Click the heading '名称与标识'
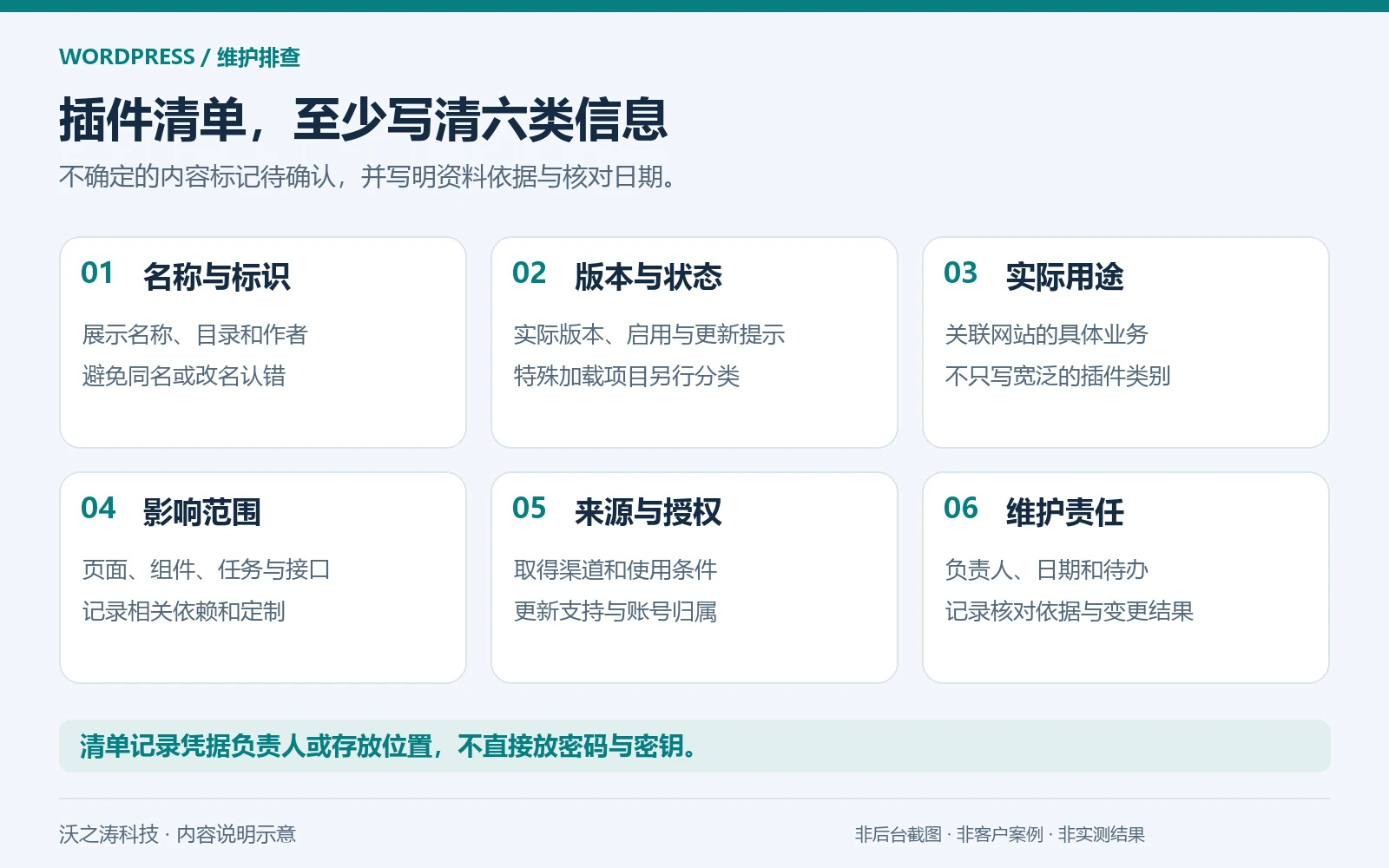1389x868 pixels. click(217, 277)
